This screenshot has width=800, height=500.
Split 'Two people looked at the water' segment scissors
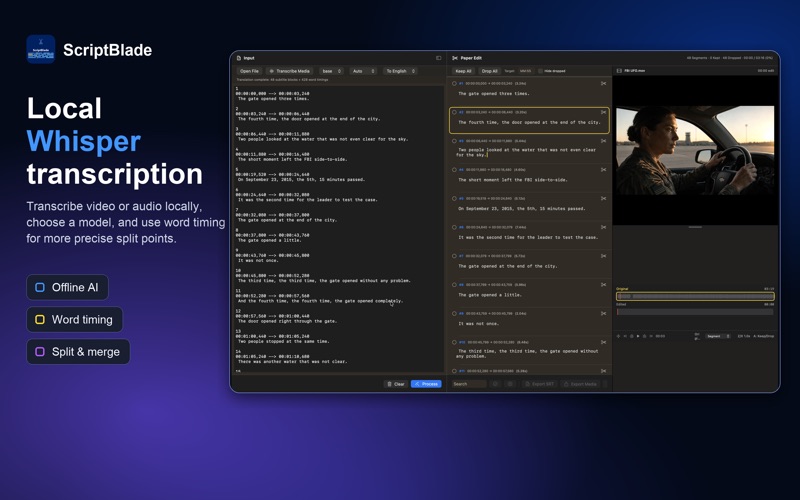tap(604, 141)
